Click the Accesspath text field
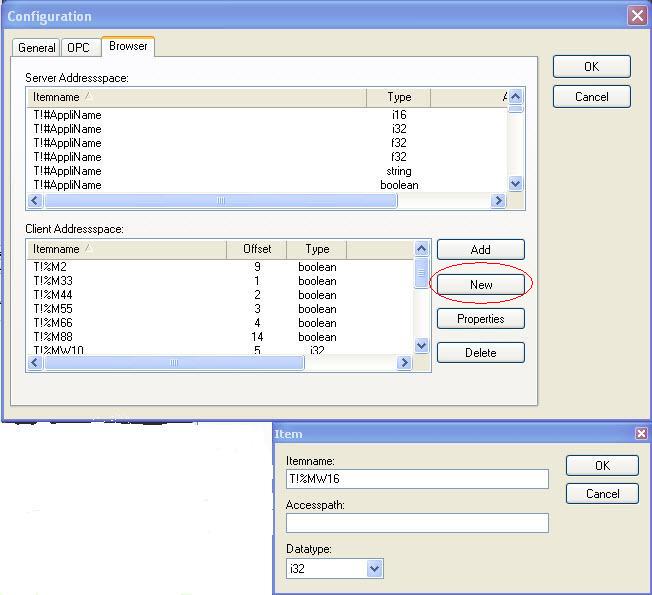The image size is (652, 595). 417,523
